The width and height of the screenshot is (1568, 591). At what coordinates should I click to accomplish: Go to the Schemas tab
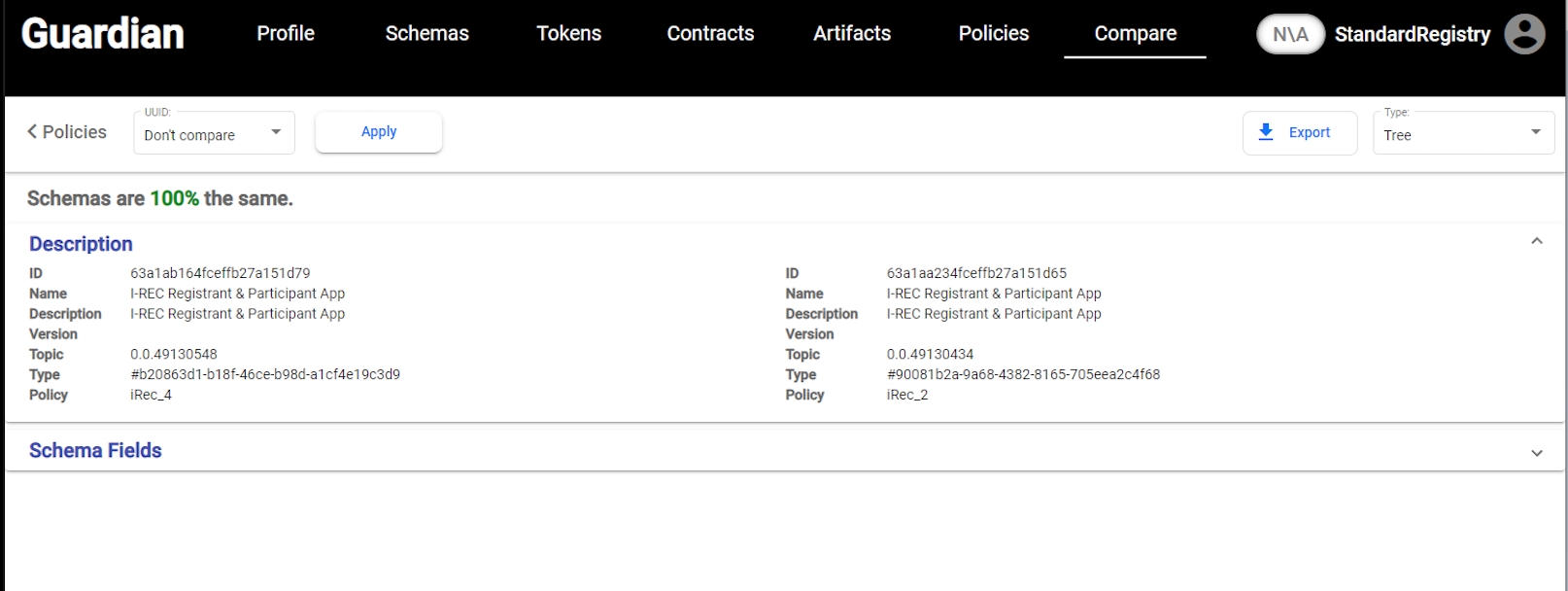pos(426,34)
